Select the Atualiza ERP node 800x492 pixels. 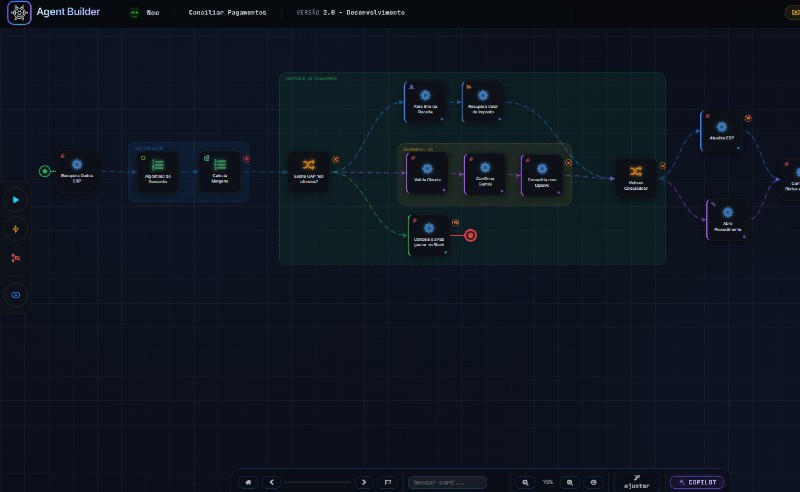coord(721,131)
